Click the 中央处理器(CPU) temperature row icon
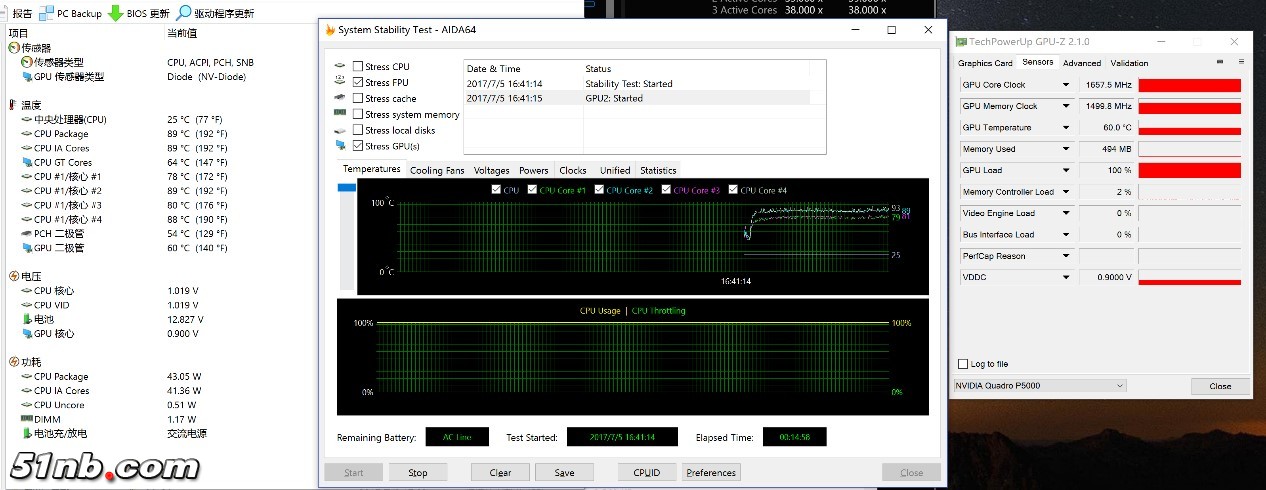Viewport: 1266px width, 490px height. [x=26, y=119]
